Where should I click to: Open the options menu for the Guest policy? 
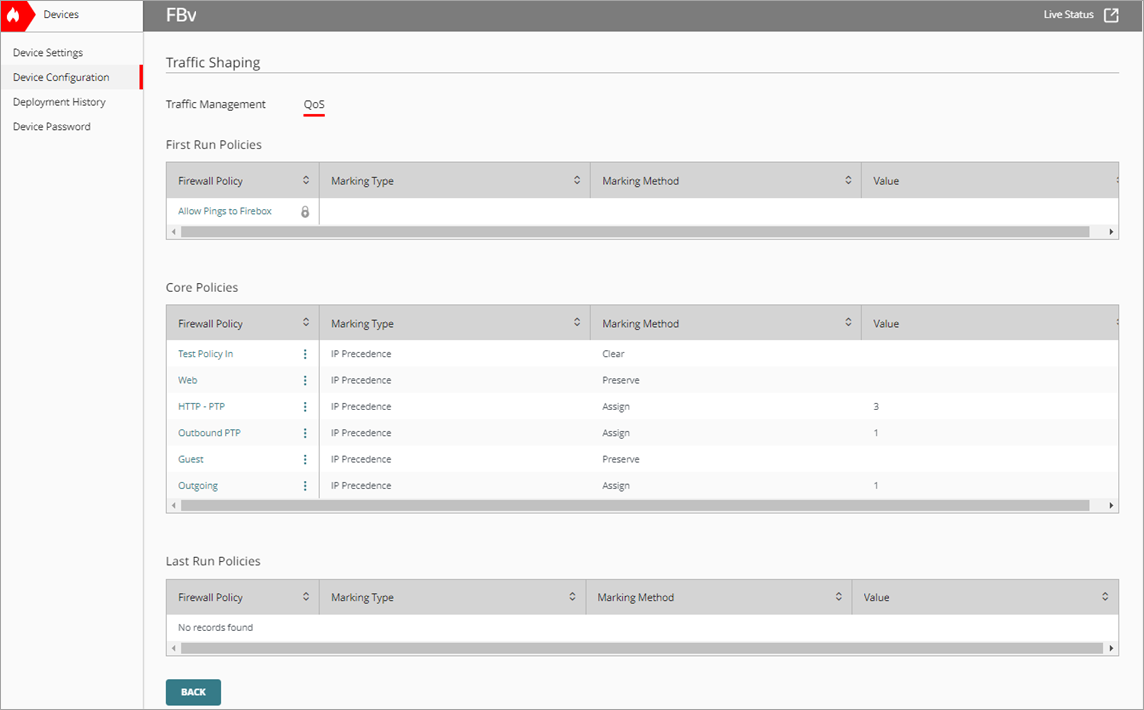pos(305,459)
